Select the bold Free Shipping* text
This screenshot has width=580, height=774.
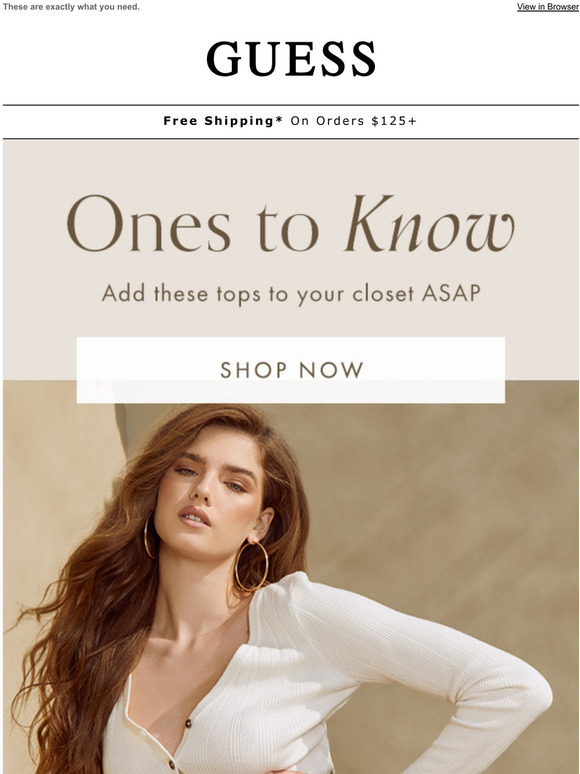click(x=223, y=120)
